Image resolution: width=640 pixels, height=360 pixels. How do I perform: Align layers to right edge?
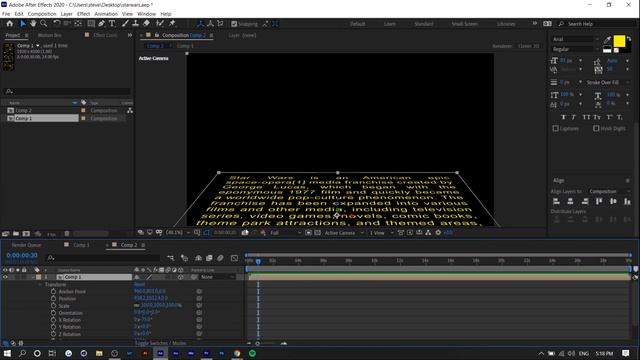coord(584,201)
